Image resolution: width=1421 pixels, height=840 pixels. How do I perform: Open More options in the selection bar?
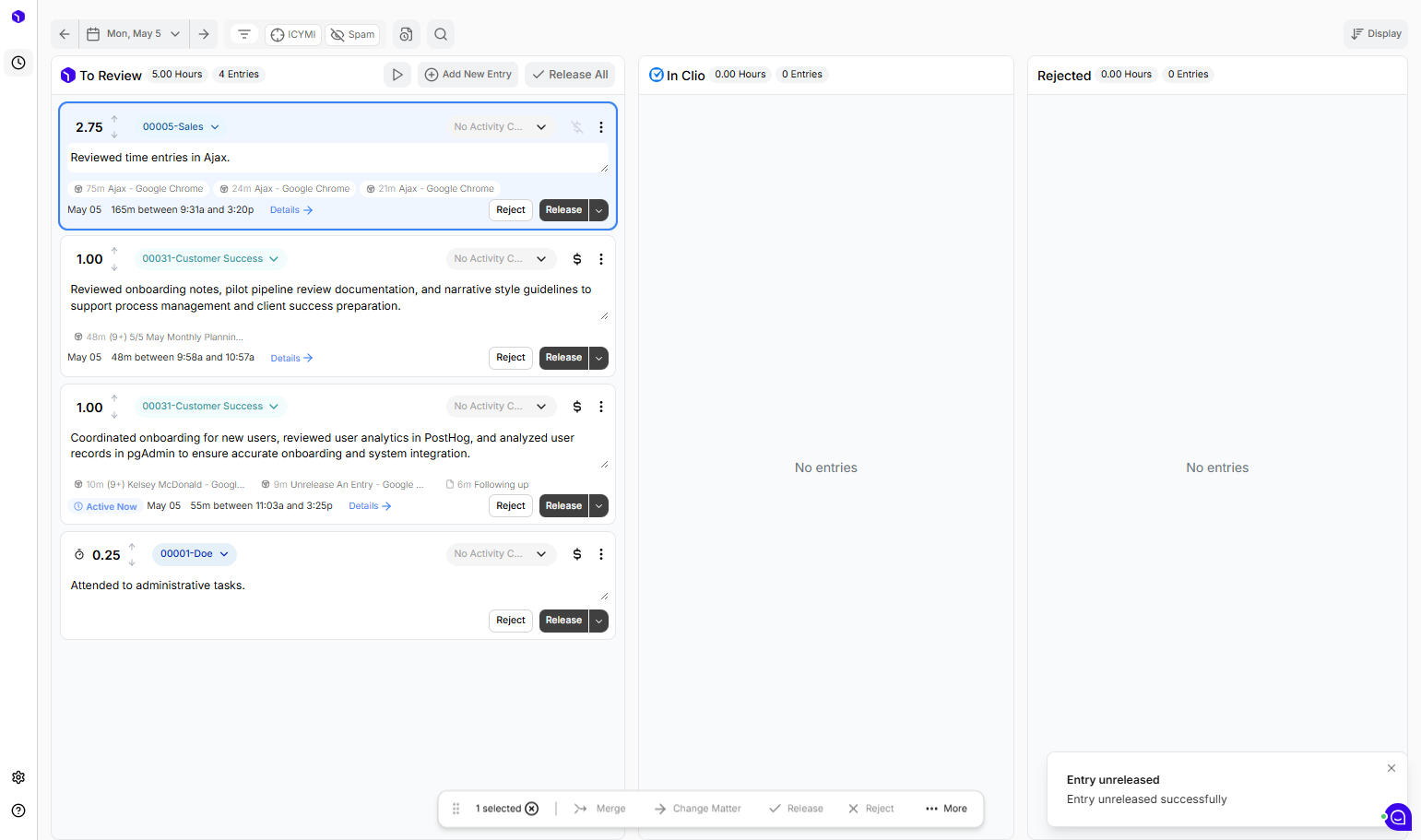(x=946, y=809)
